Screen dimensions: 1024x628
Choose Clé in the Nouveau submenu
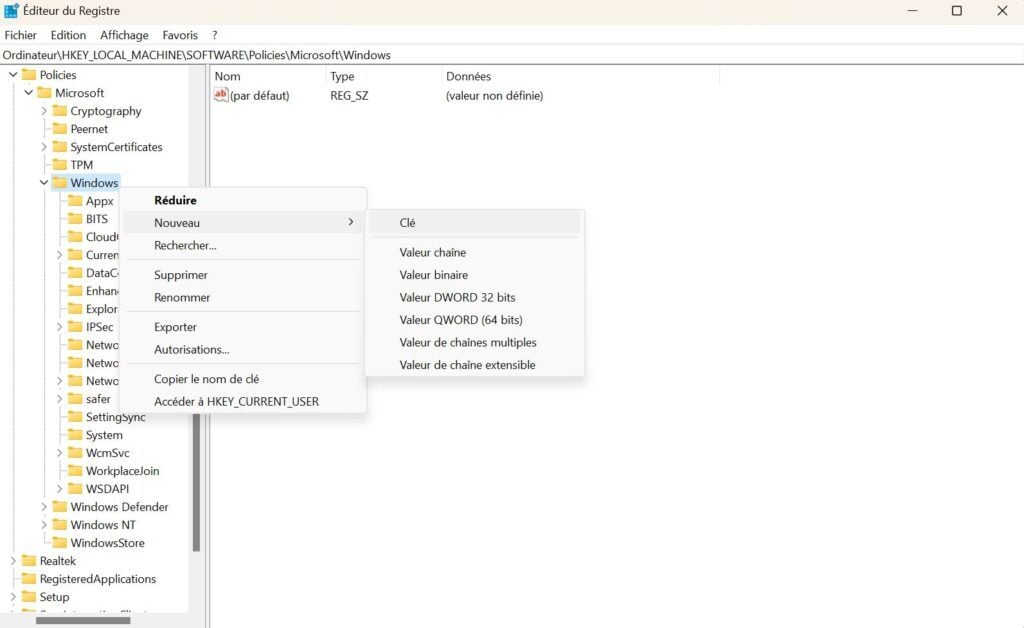tap(475, 223)
